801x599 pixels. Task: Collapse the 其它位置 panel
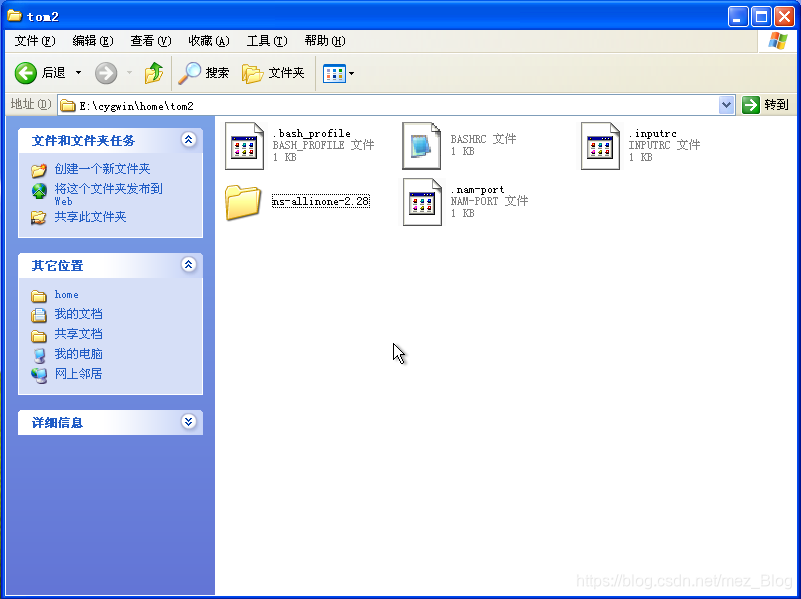point(189,264)
